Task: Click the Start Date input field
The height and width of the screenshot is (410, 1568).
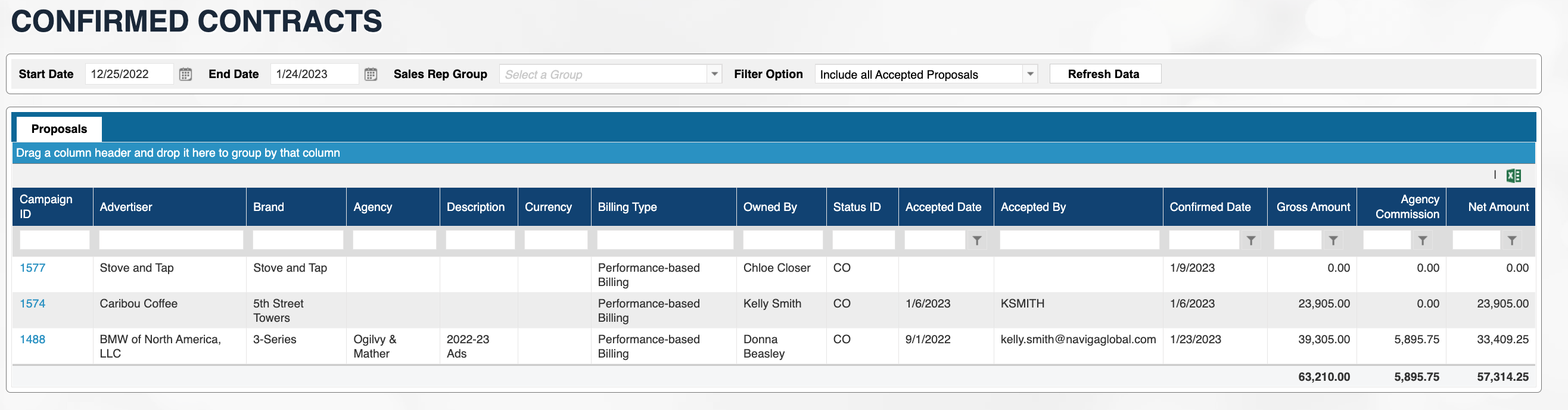Action: pyautogui.click(x=129, y=74)
